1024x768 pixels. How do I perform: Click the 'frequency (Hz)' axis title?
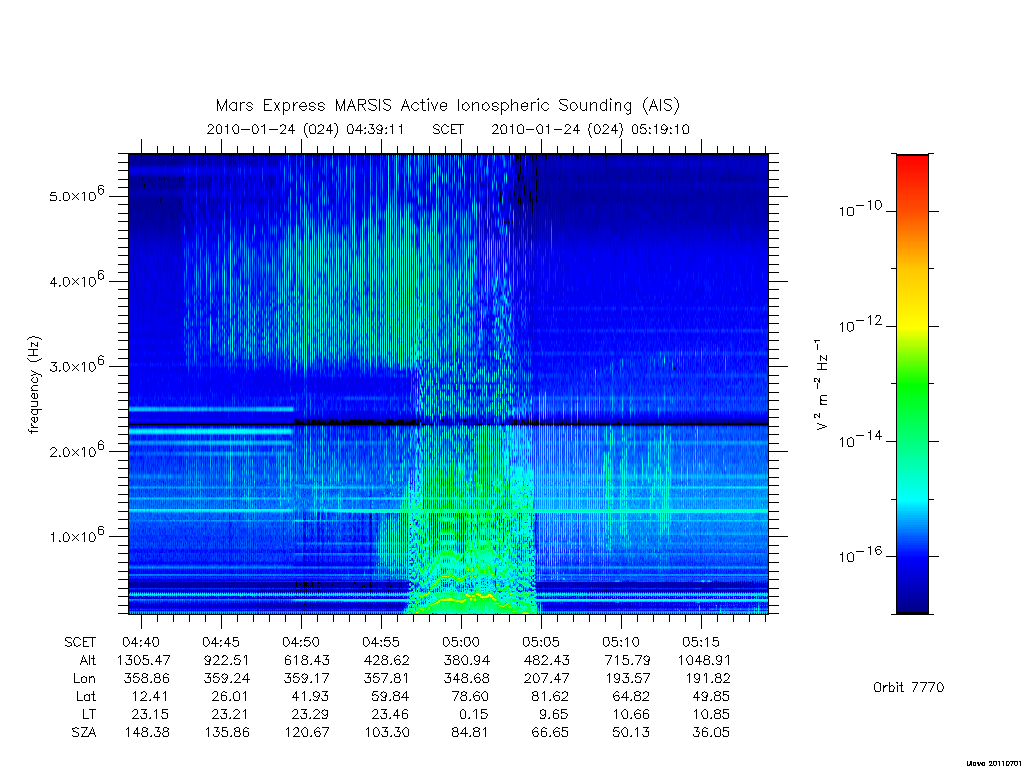tap(34, 385)
